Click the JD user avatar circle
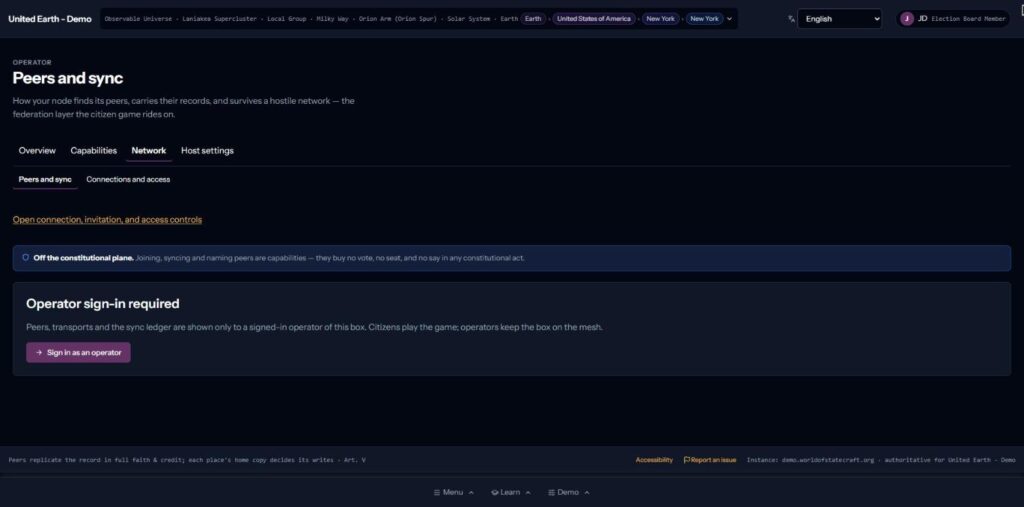1024x507 pixels. (906, 19)
